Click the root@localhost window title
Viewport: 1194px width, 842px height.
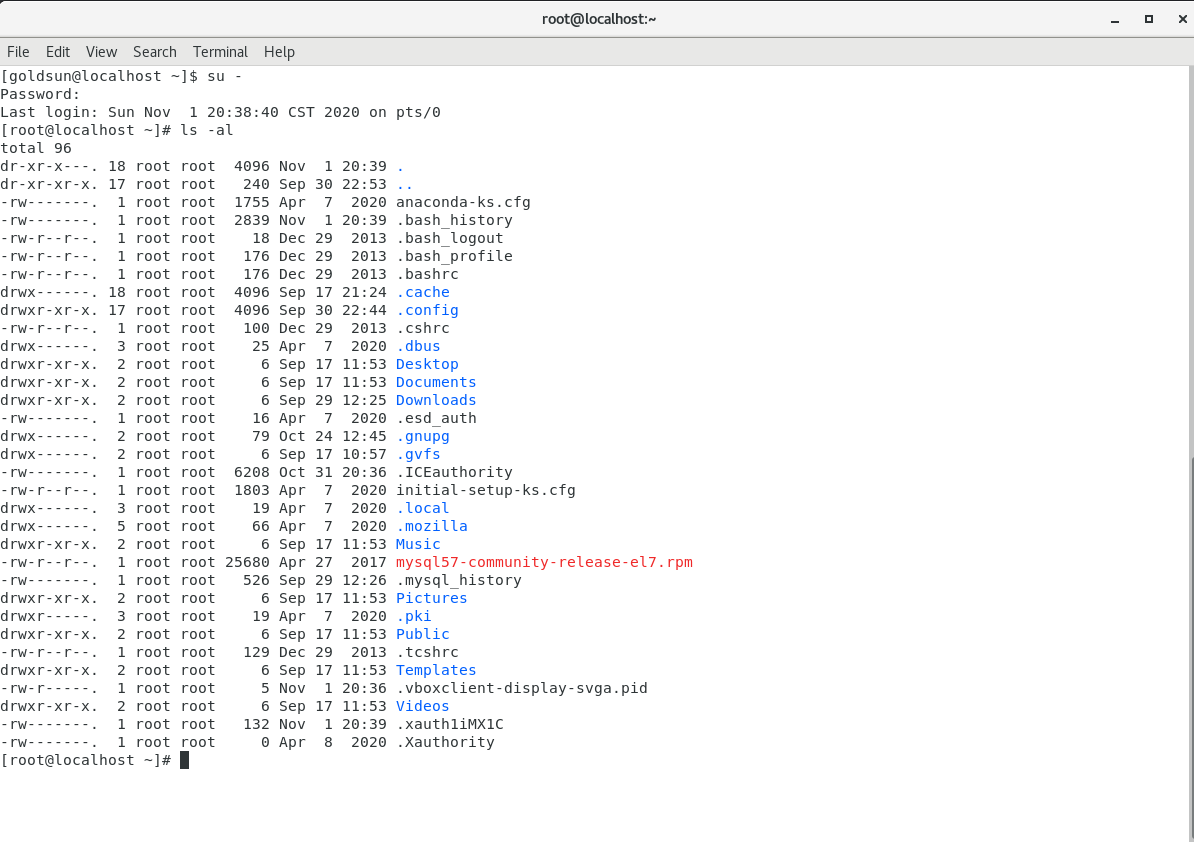599,18
